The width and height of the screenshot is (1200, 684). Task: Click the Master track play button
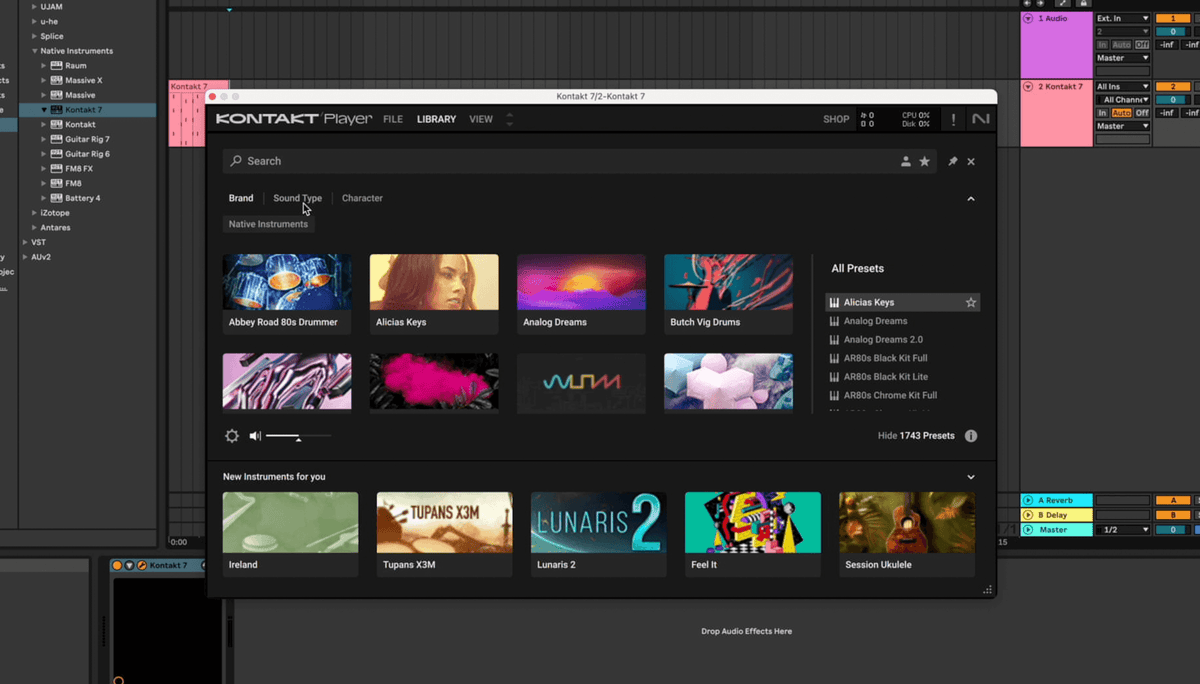pos(1027,530)
